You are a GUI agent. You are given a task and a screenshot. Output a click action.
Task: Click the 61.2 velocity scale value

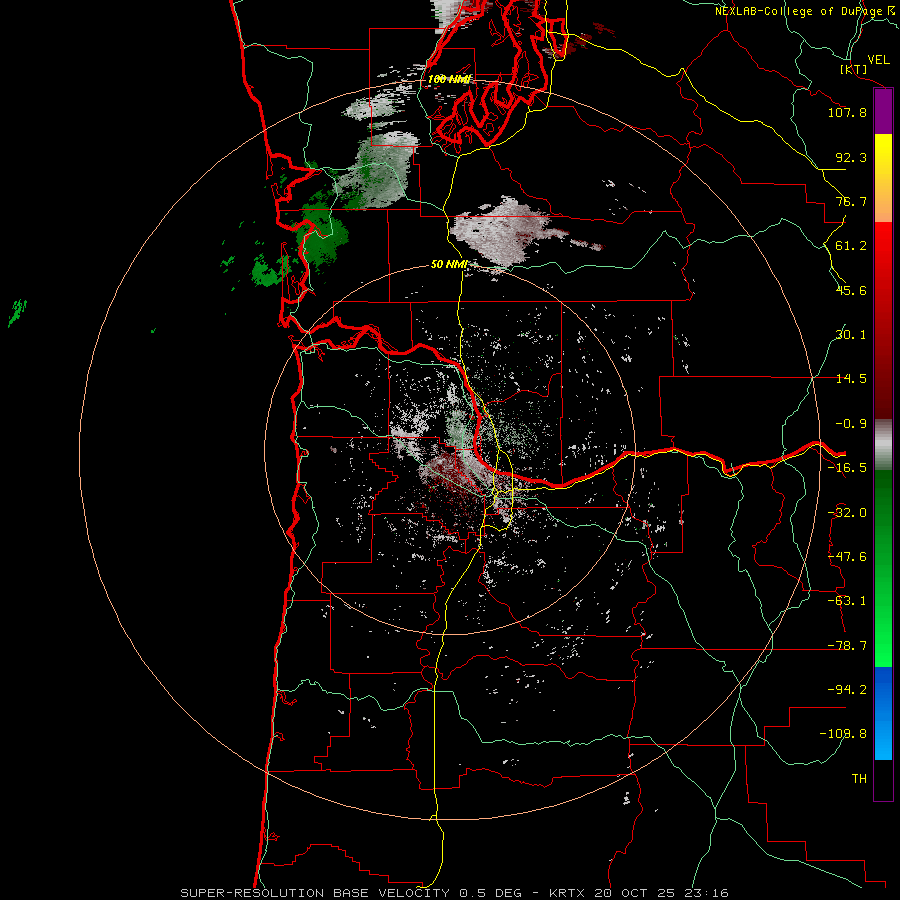pos(851,246)
